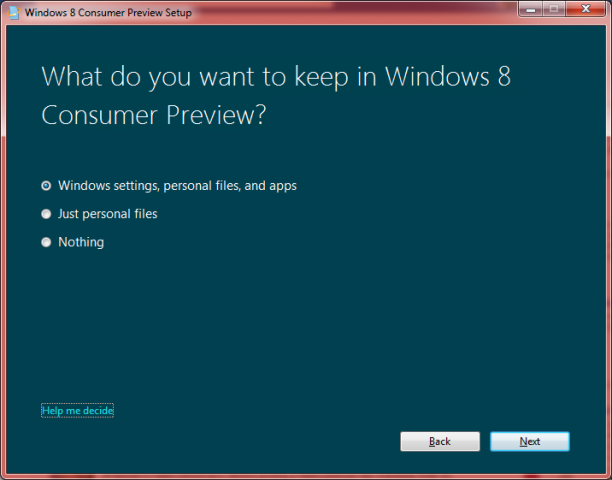
Task: Click the "Windows 8 Consumer Preview Setup" title text
Action: coord(108,12)
